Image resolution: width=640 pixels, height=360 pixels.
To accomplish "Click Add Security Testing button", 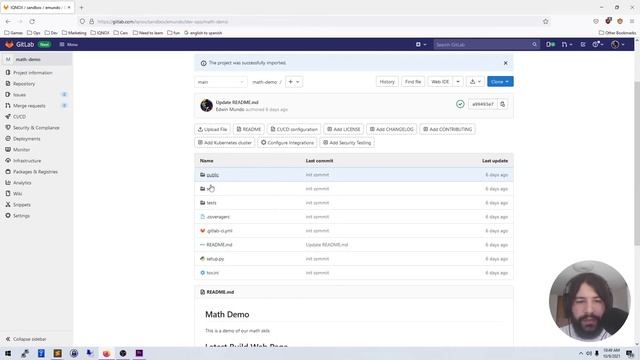I will tap(347, 143).
